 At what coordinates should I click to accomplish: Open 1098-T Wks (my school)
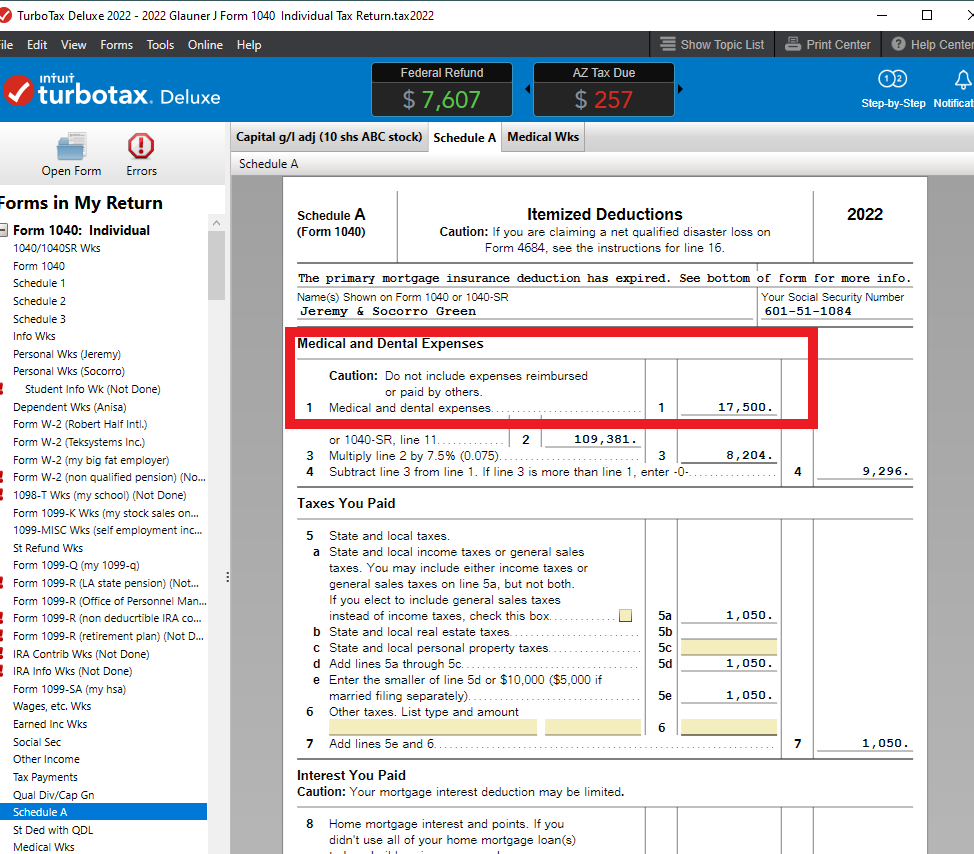click(x=99, y=496)
